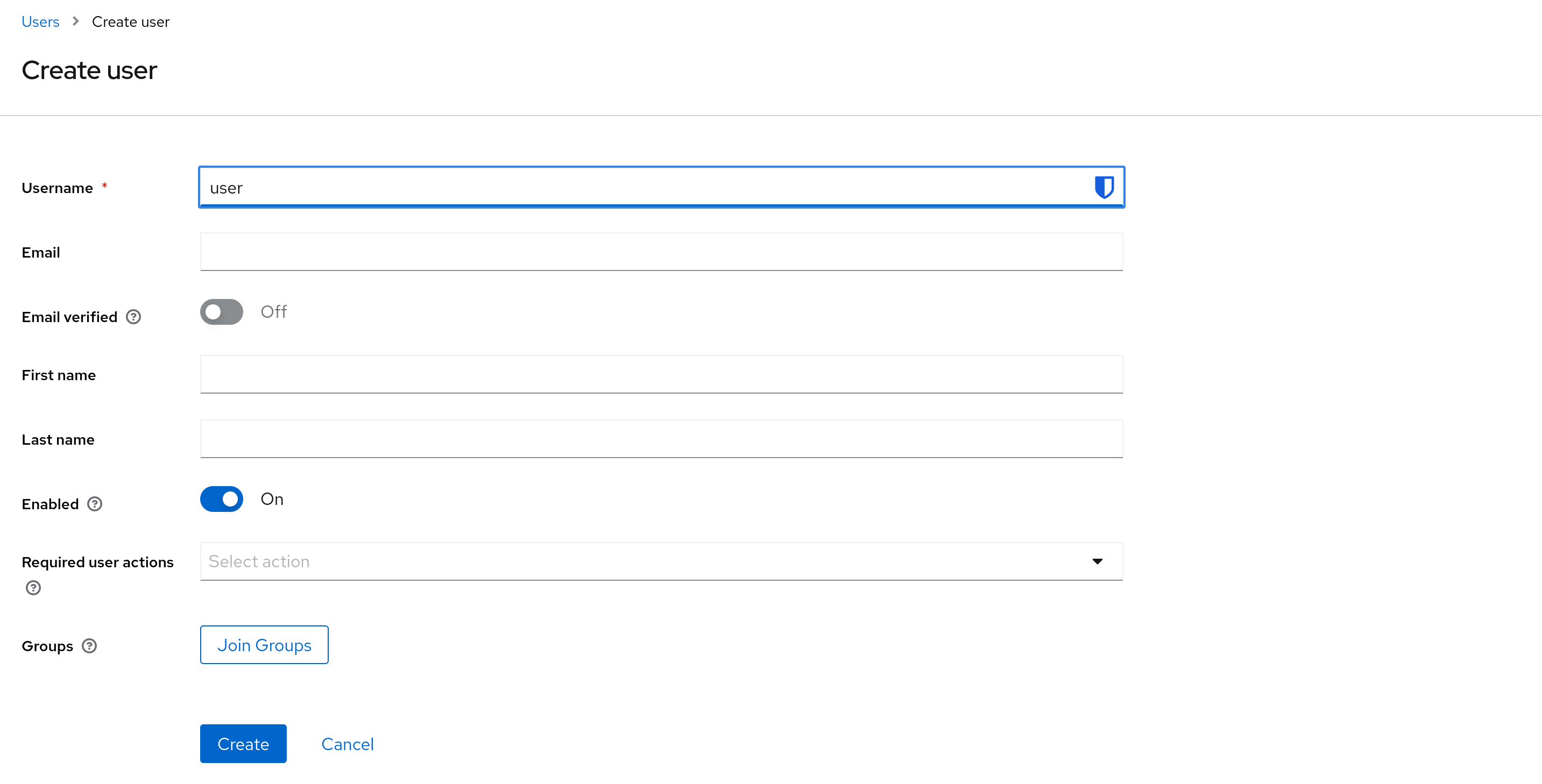
Task: Turn on the Email verified switch
Action: 222,312
